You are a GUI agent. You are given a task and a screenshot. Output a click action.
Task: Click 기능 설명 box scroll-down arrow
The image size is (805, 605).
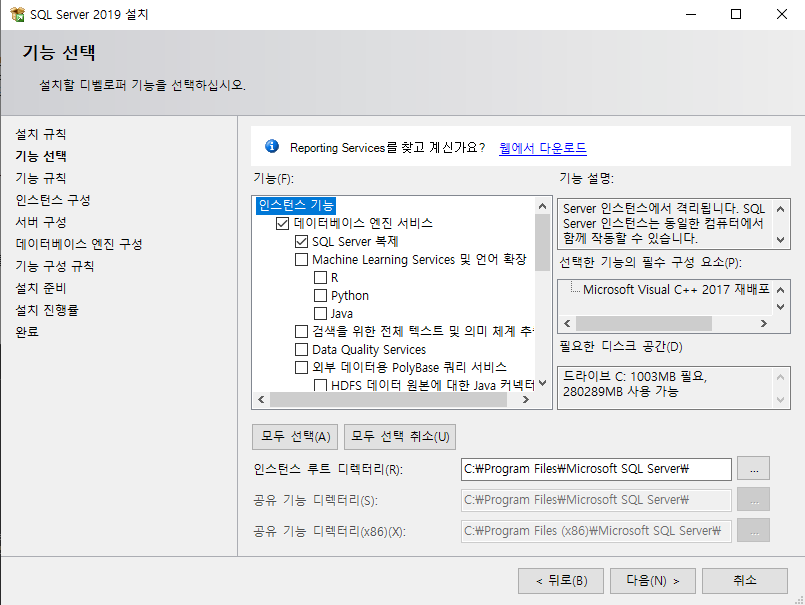[780, 239]
